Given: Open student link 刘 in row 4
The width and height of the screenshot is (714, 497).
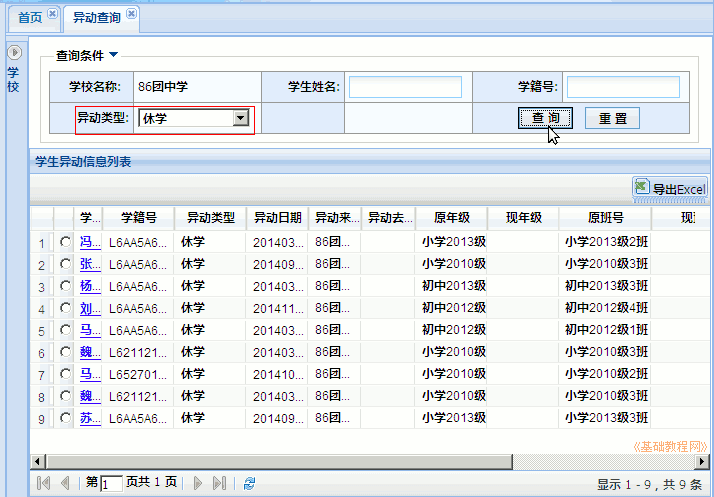Looking at the screenshot, I should [x=90, y=308].
